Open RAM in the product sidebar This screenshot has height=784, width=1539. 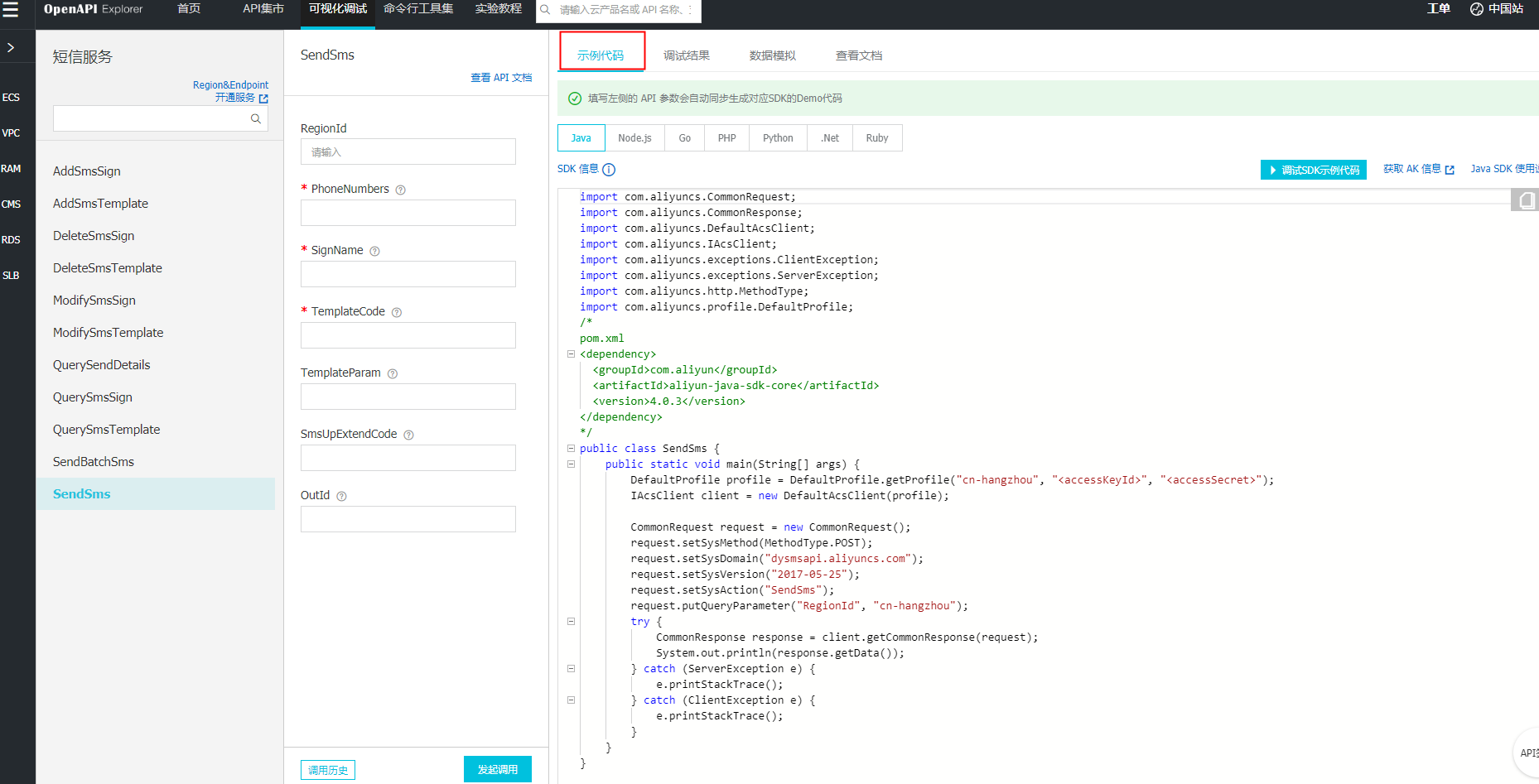coord(11,169)
